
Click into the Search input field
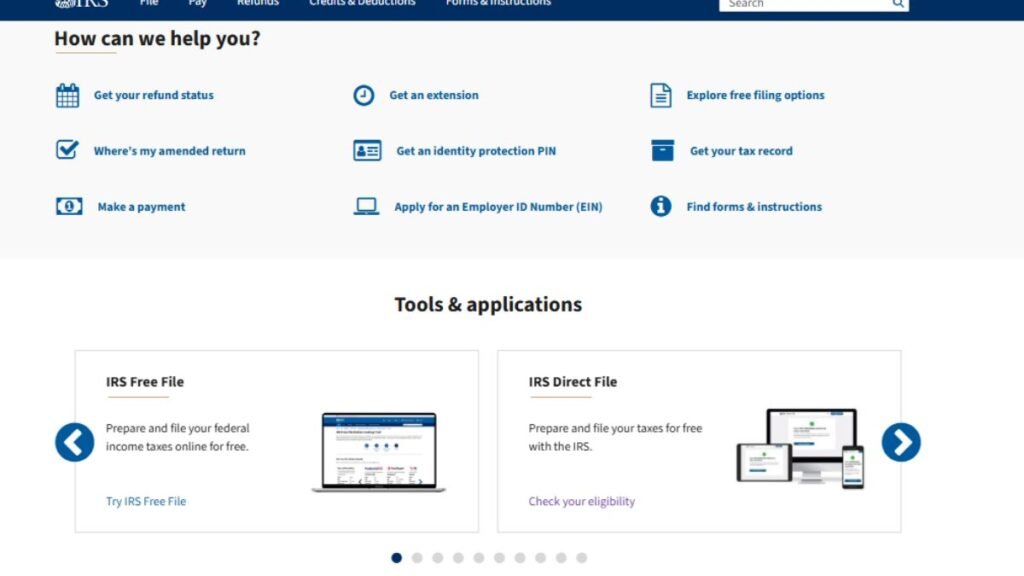(x=805, y=5)
